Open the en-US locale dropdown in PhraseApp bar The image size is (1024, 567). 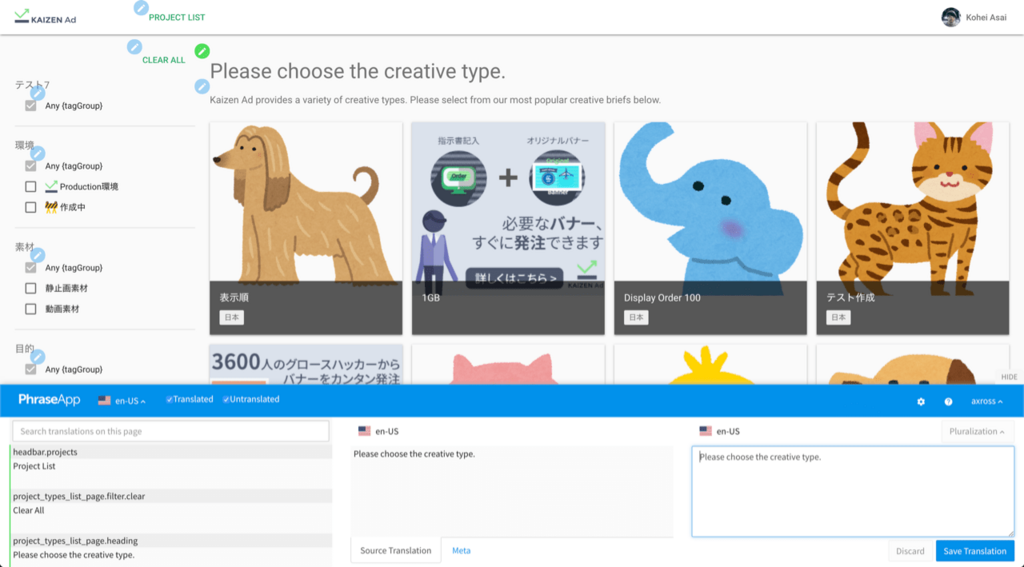tap(122, 400)
